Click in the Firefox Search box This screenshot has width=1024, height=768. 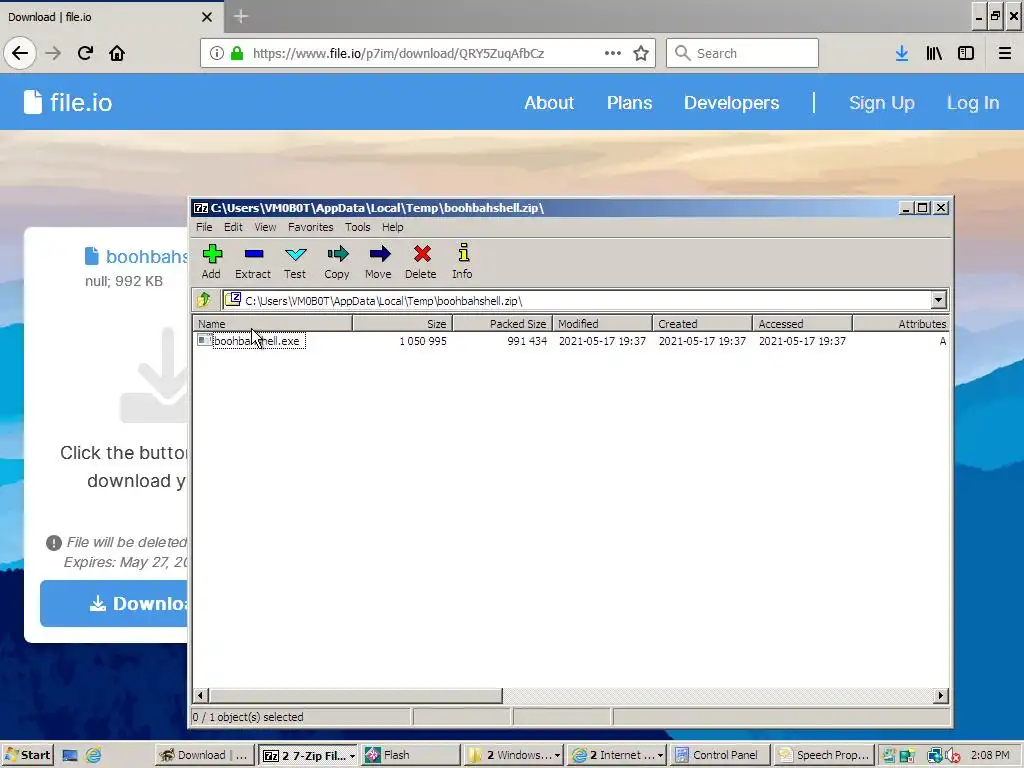742,53
